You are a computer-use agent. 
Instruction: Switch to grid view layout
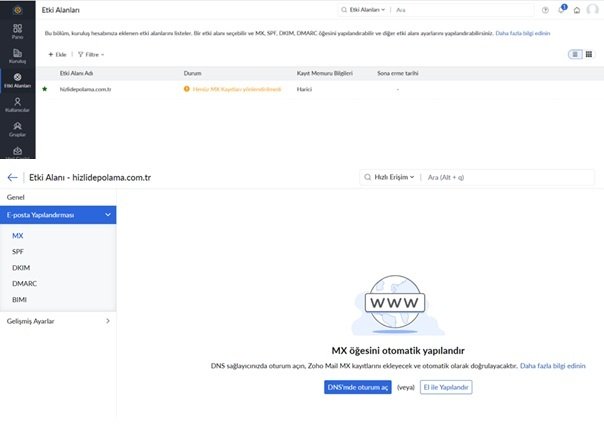588,54
